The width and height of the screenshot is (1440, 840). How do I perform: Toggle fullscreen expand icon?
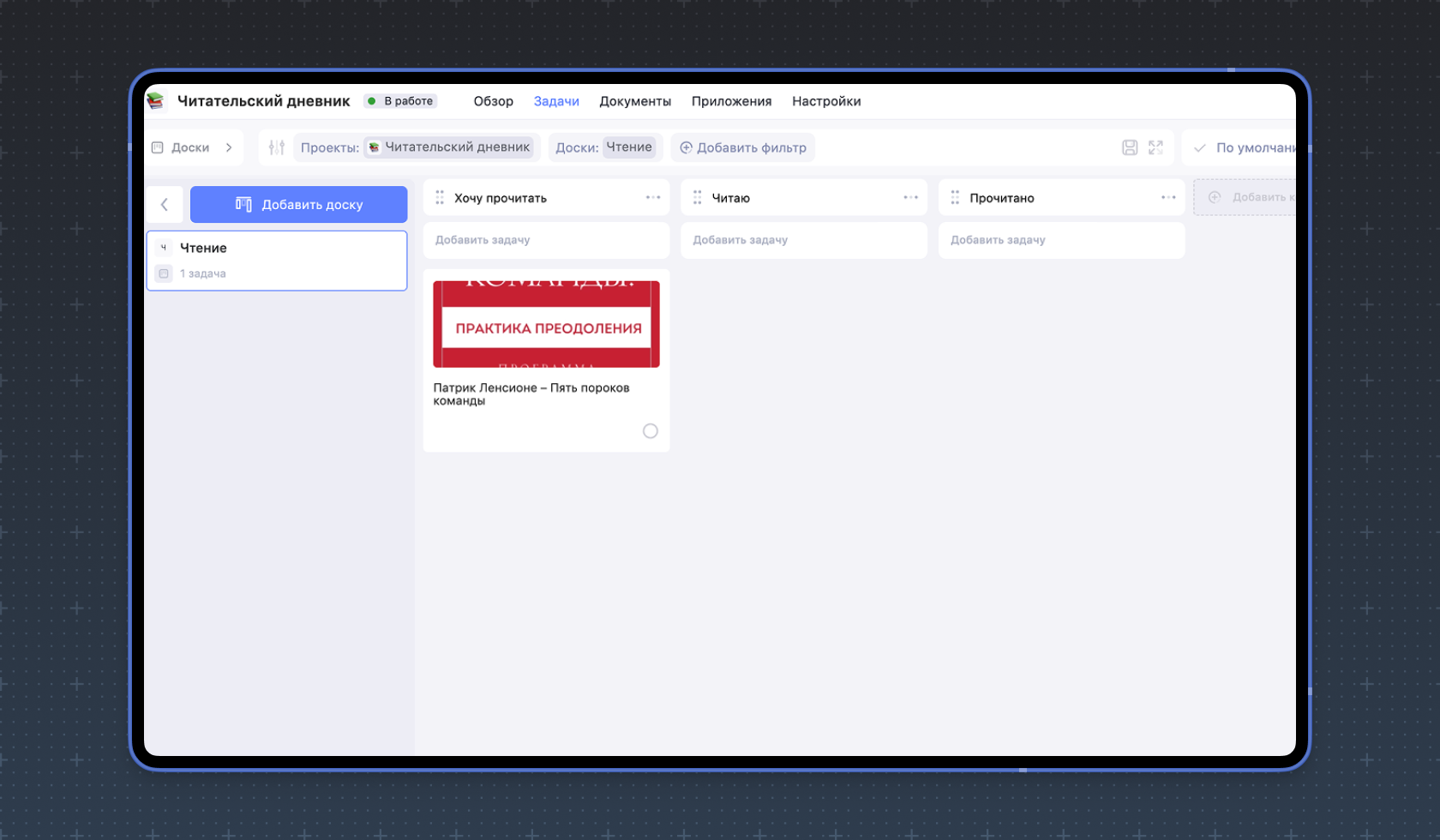click(1155, 147)
